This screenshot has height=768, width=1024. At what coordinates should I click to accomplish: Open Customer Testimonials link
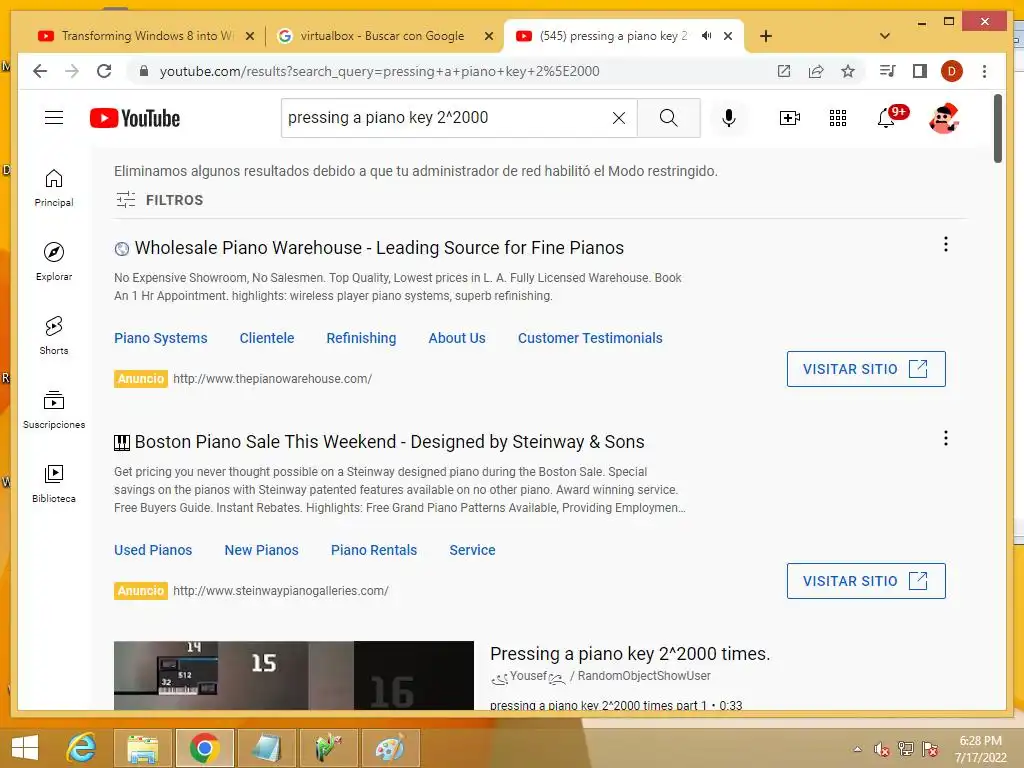coord(590,338)
